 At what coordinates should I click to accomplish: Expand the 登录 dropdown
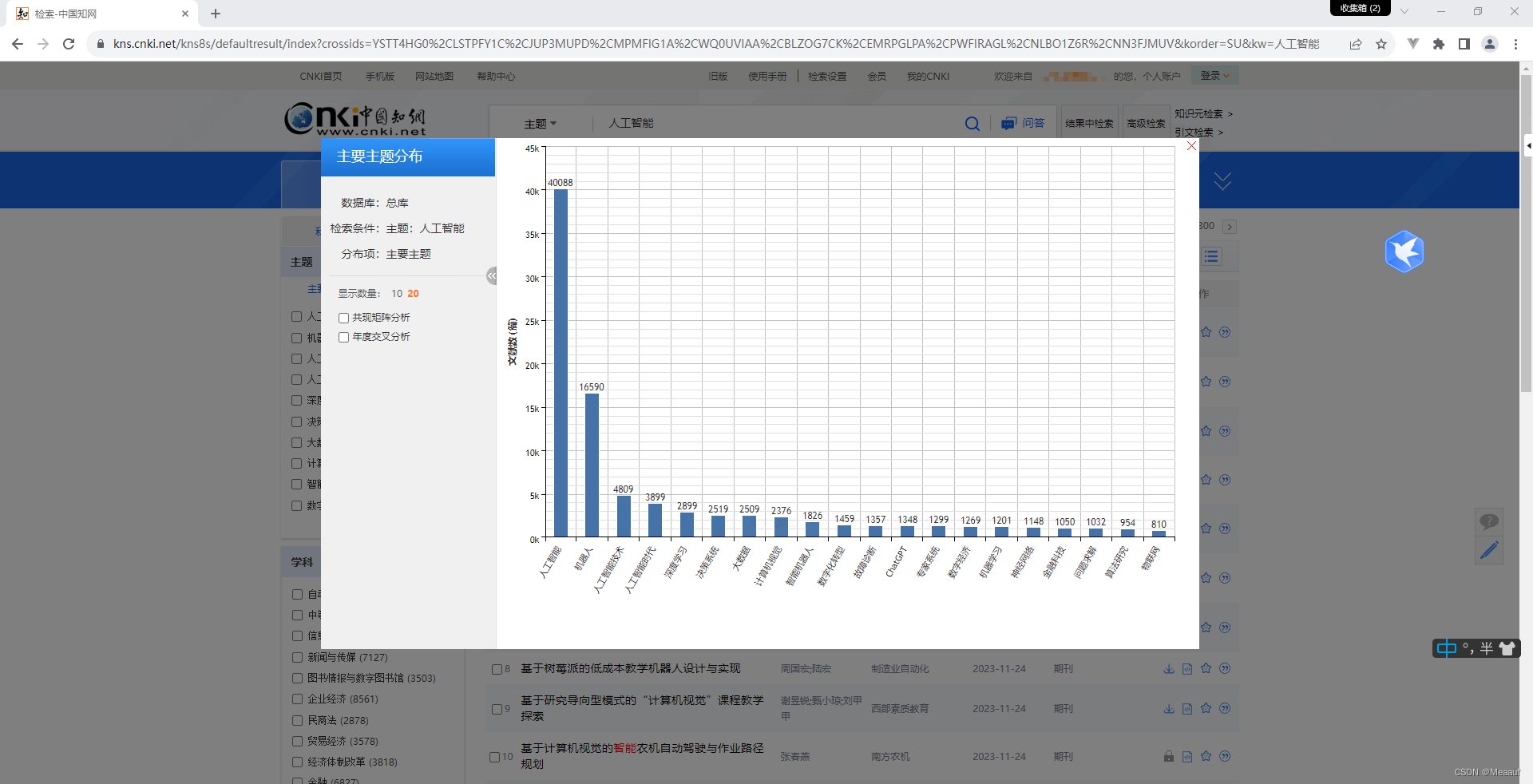pyautogui.click(x=1215, y=76)
